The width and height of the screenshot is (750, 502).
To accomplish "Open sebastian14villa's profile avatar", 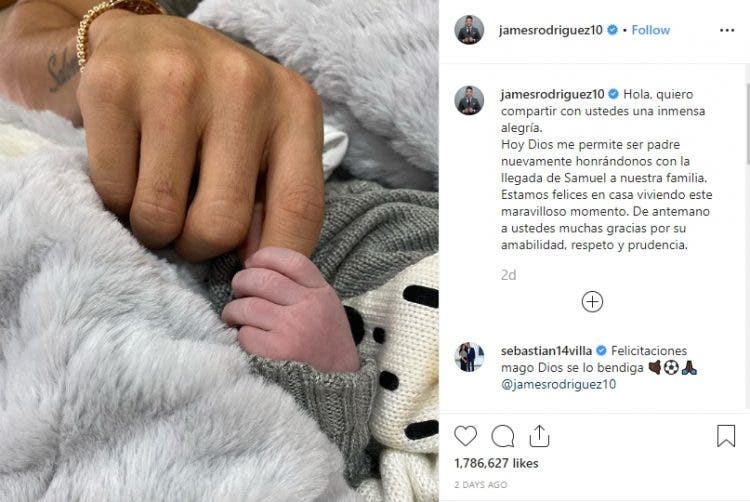I will point(469,357).
